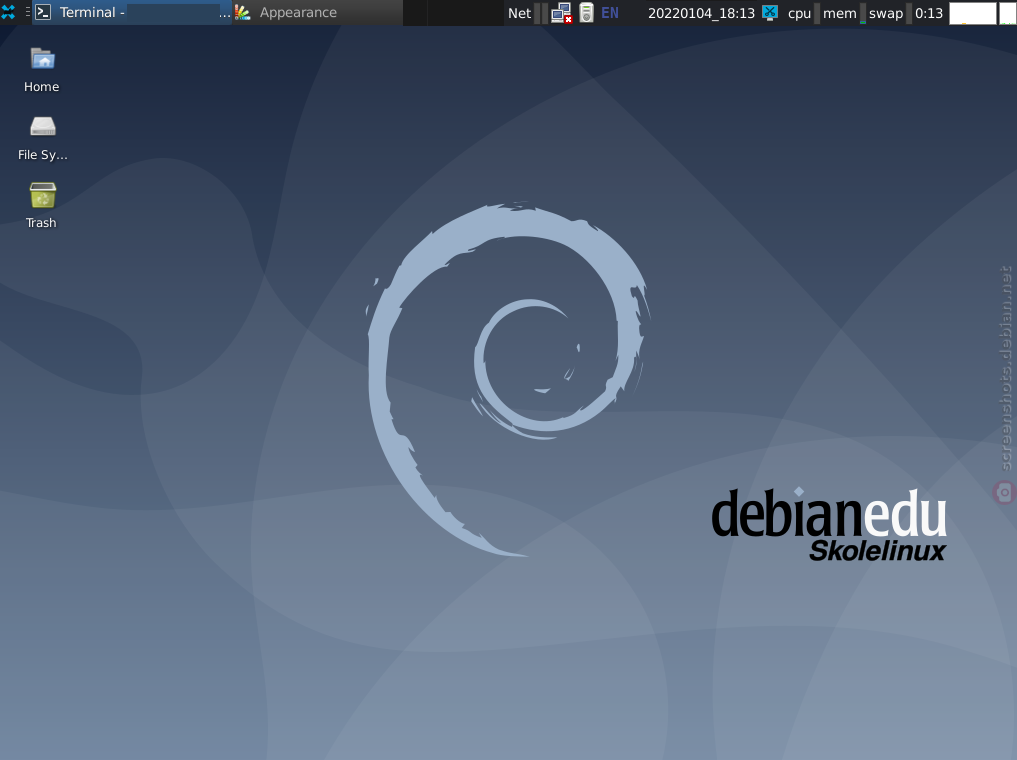Image resolution: width=1017 pixels, height=760 pixels.
Task: Click the 0:13 uptime readout
Action: (929, 13)
